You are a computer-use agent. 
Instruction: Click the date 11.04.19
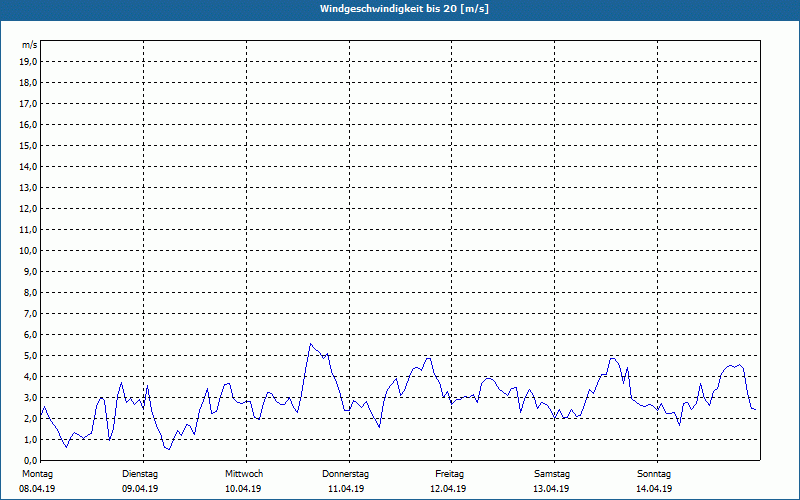tap(346, 489)
